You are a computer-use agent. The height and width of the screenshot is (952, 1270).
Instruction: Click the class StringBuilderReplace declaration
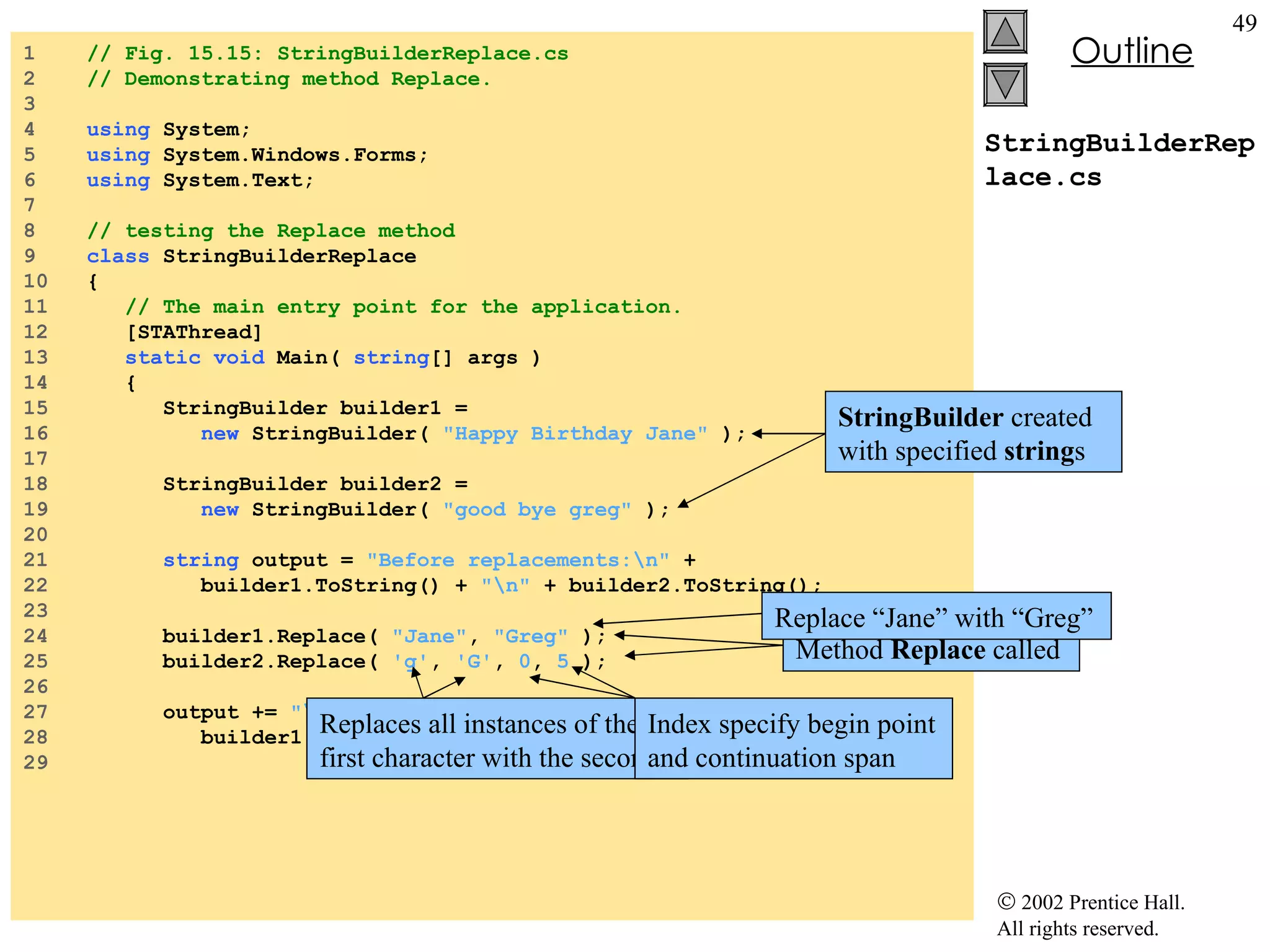[x=251, y=256]
